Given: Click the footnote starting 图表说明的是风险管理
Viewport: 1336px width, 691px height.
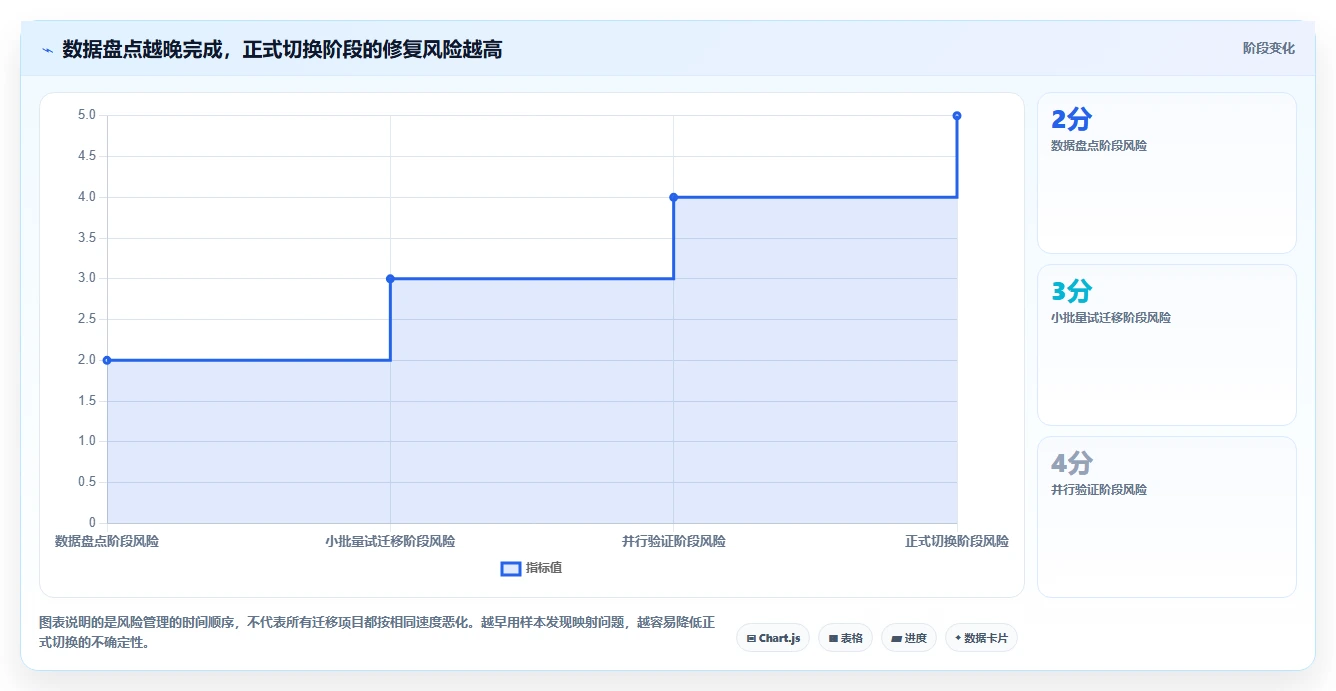Looking at the screenshot, I should [377, 632].
